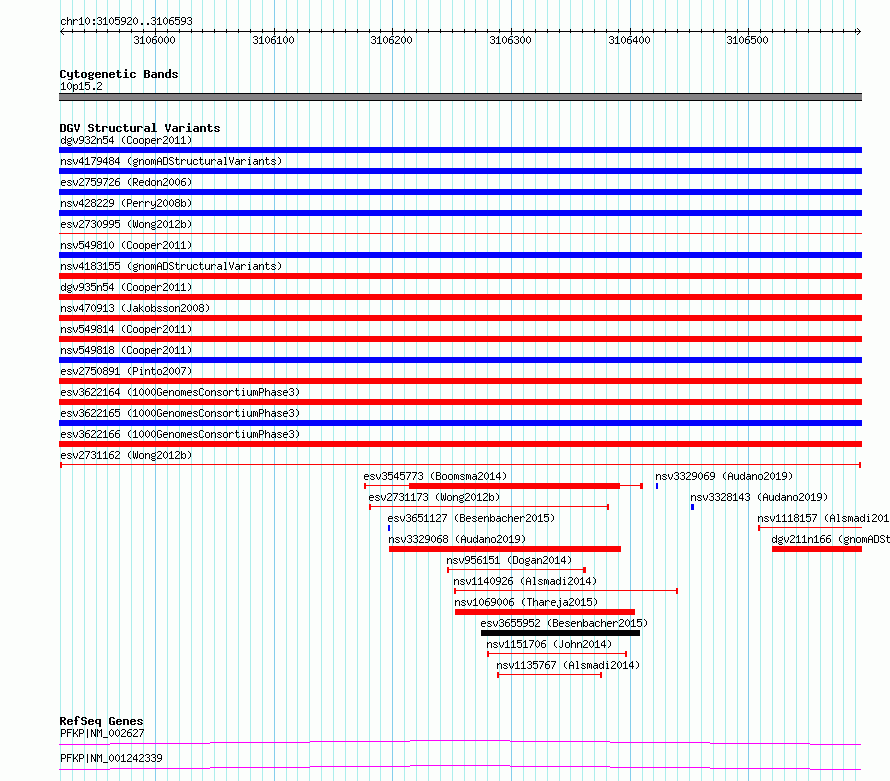Select esv3655952 (Besenbacher2015) label
Viewport: 890px width, 781px height.
click(x=564, y=623)
